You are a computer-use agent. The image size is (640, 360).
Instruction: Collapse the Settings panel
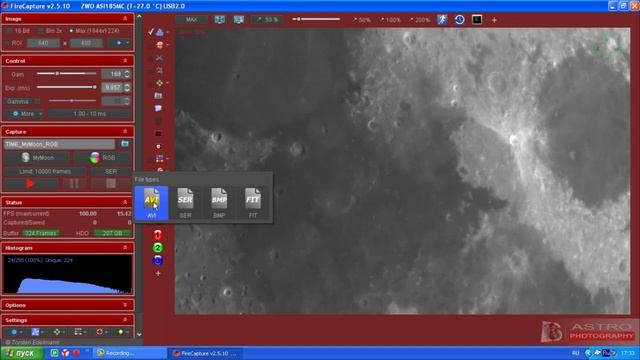click(x=125, y=320)
